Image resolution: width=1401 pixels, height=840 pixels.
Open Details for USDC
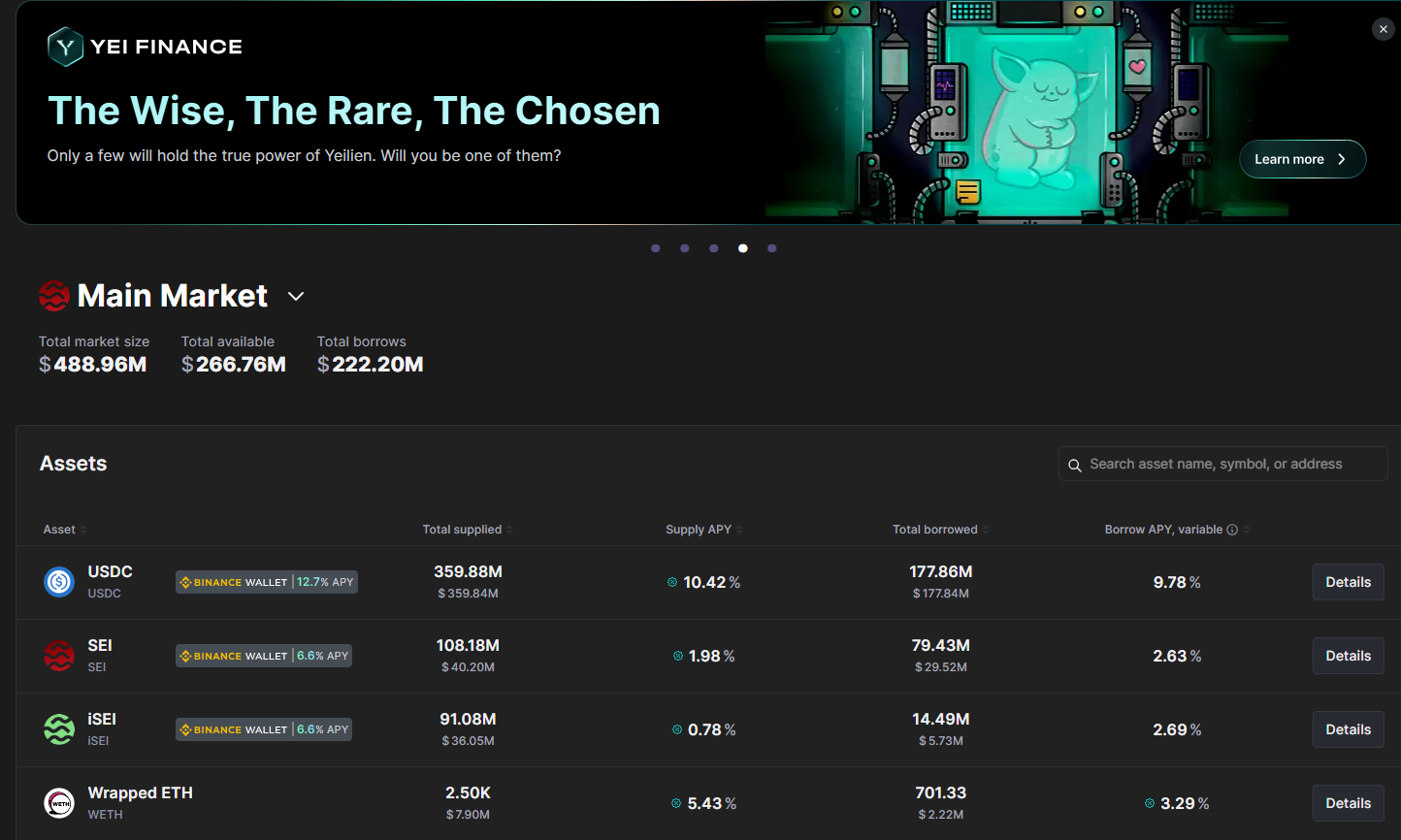(x=1348, y=582)
